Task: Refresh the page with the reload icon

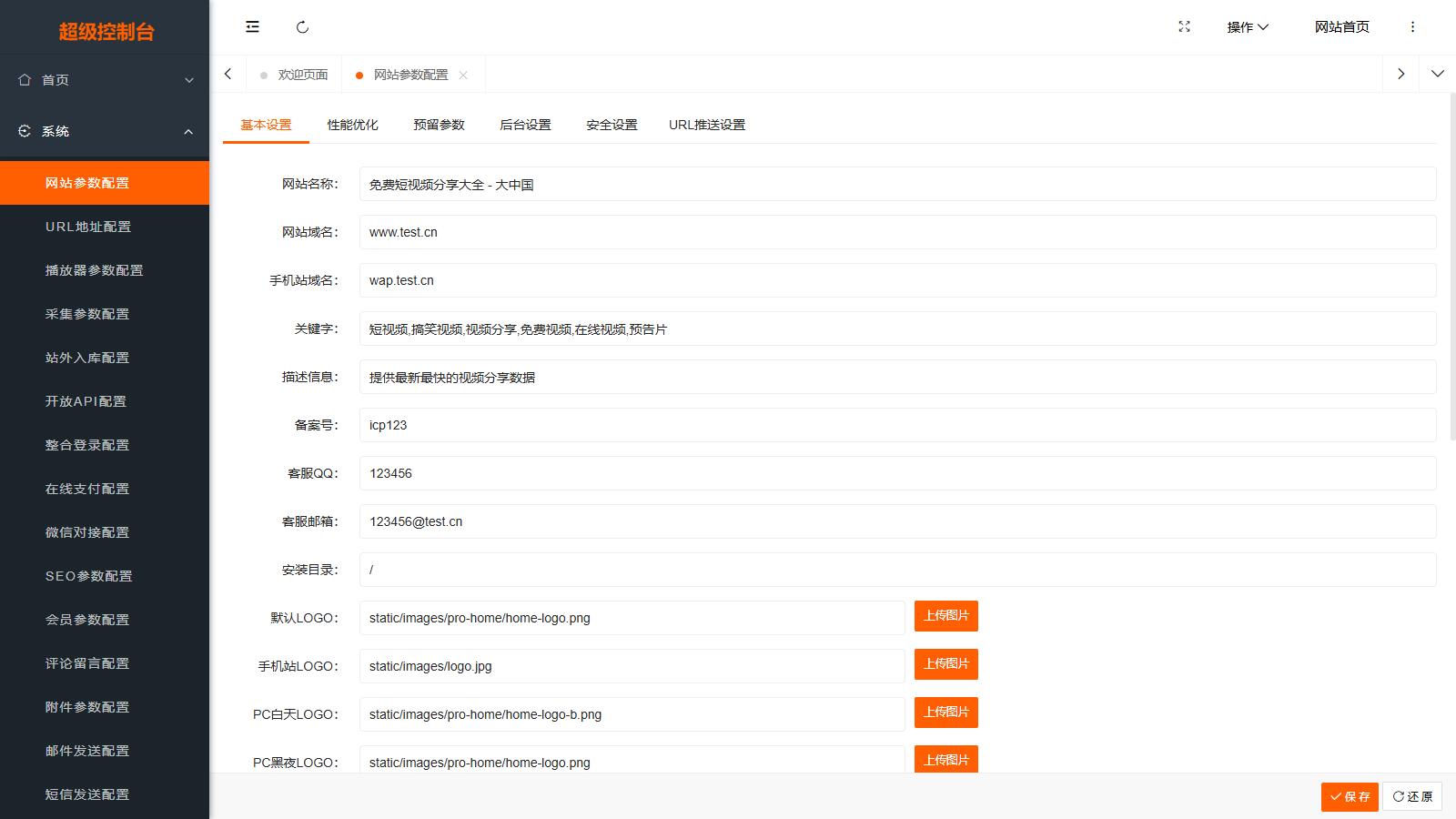Action: coord(303,26)
